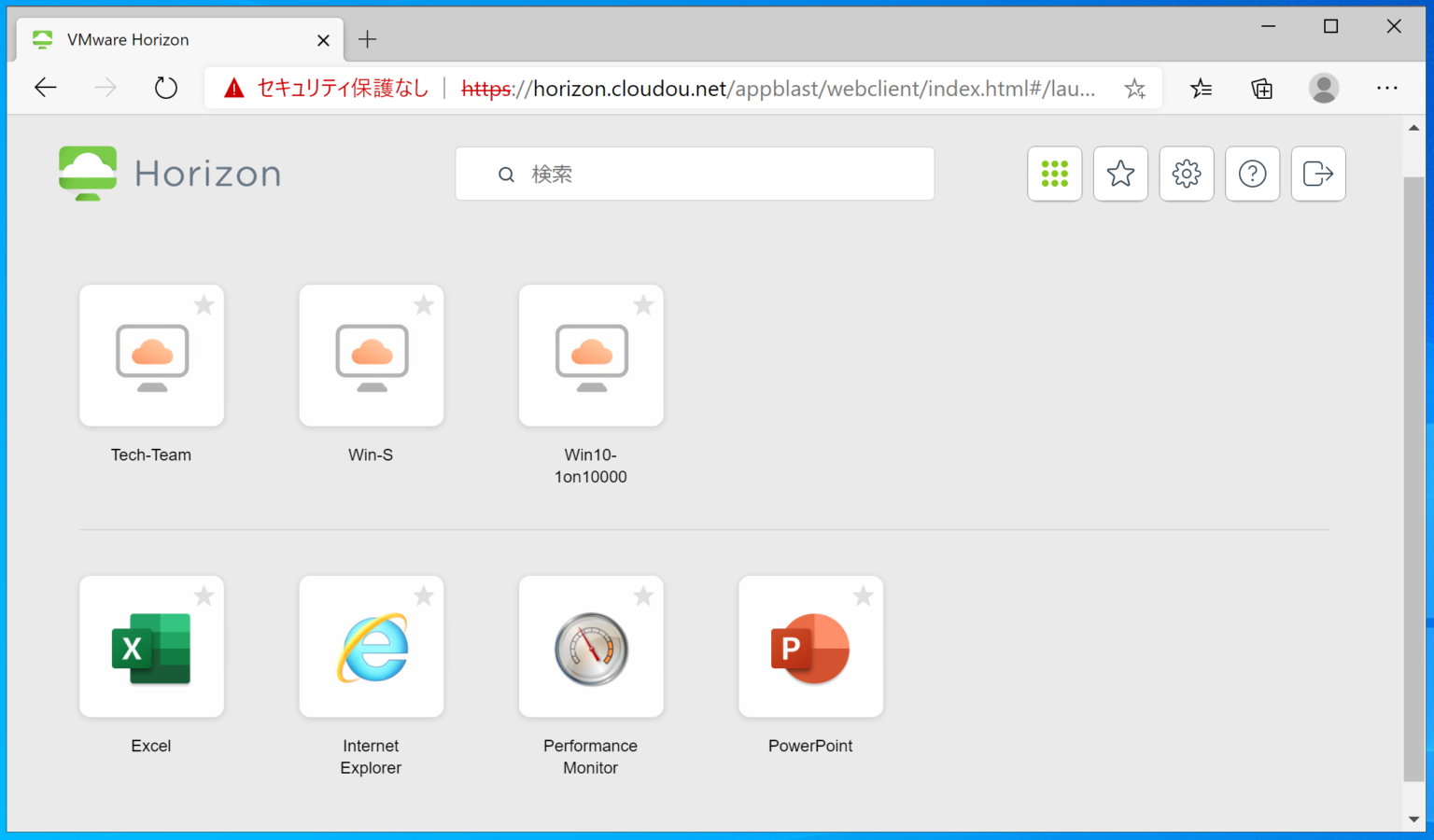Show favorites only with star button
Image resolution: width=1434 pixels, height=840 pixels.
pos(1120,174)
